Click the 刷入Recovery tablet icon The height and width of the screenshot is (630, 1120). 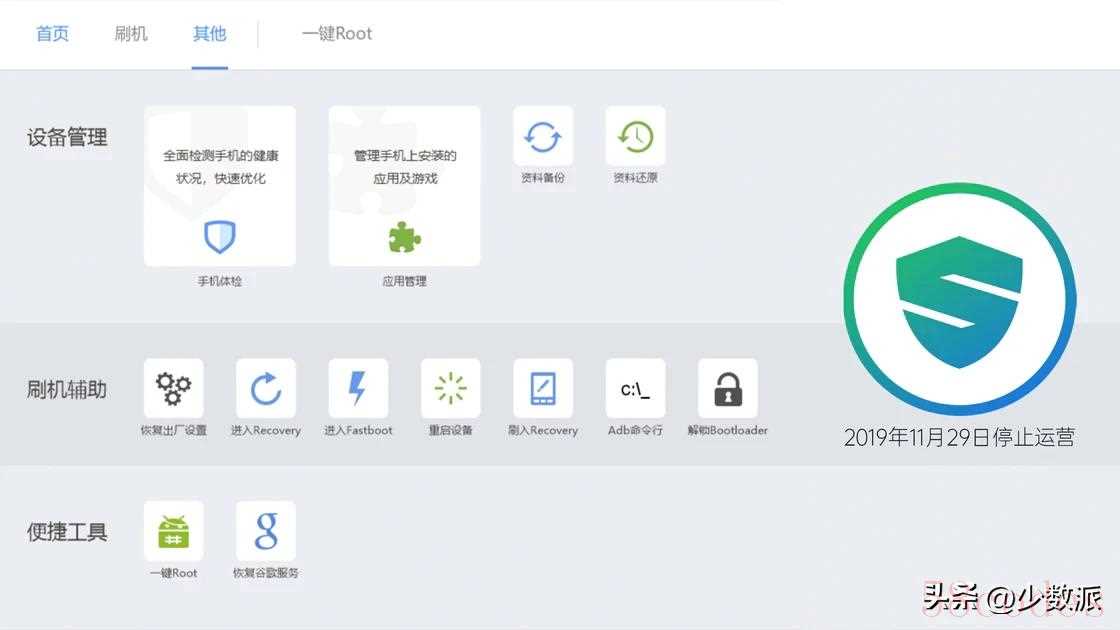[x=543, y=388]
